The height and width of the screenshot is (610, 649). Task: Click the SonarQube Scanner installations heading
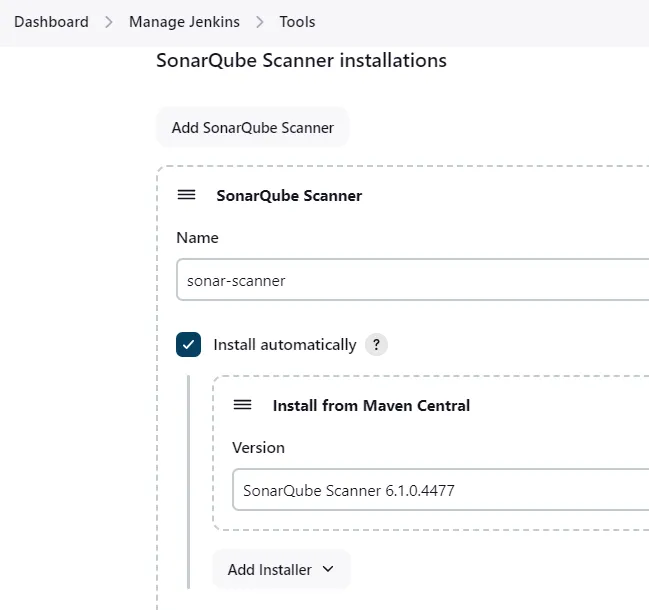(x=301, y=60)
